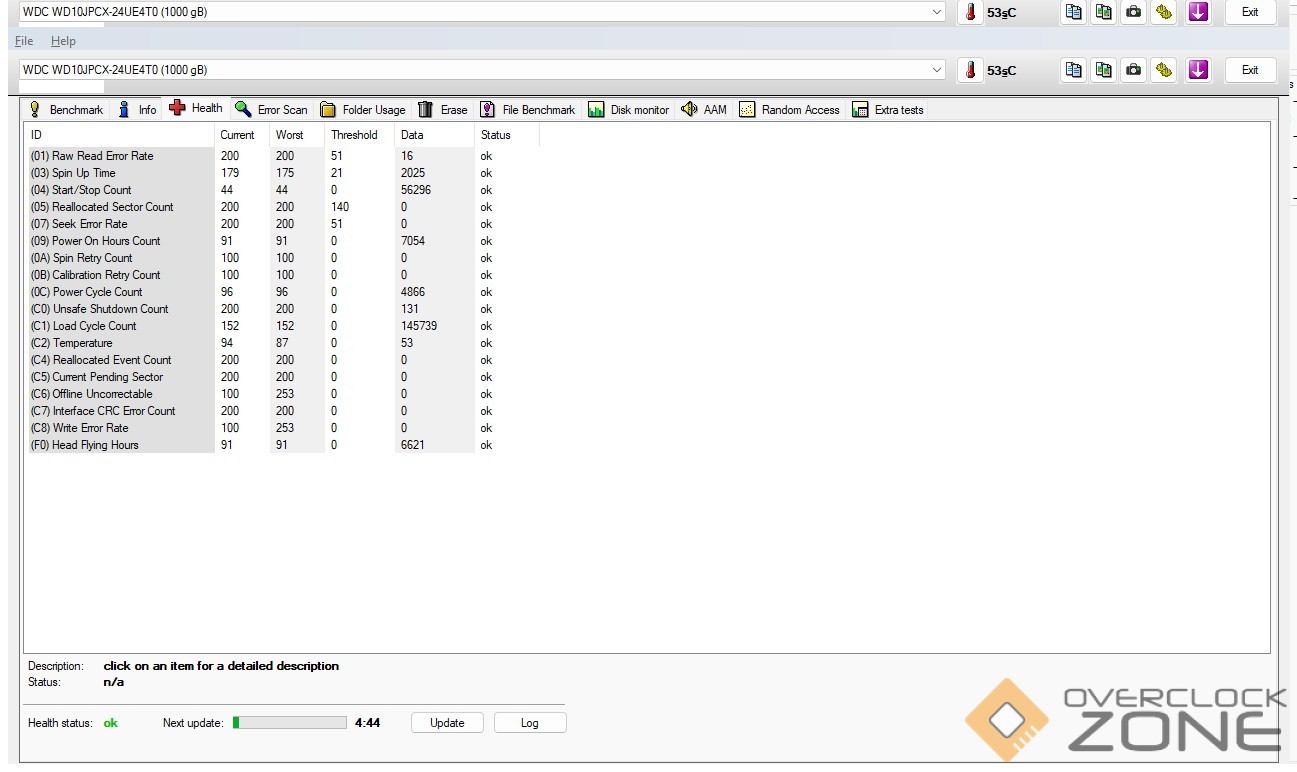This screenshot has height=772, width=1297.
Task: Select the Reallocated Sector Count row
Action: 112,207
